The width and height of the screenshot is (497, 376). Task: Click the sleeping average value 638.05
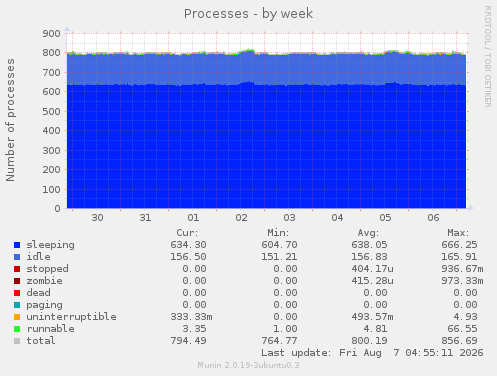click(369, 245)
